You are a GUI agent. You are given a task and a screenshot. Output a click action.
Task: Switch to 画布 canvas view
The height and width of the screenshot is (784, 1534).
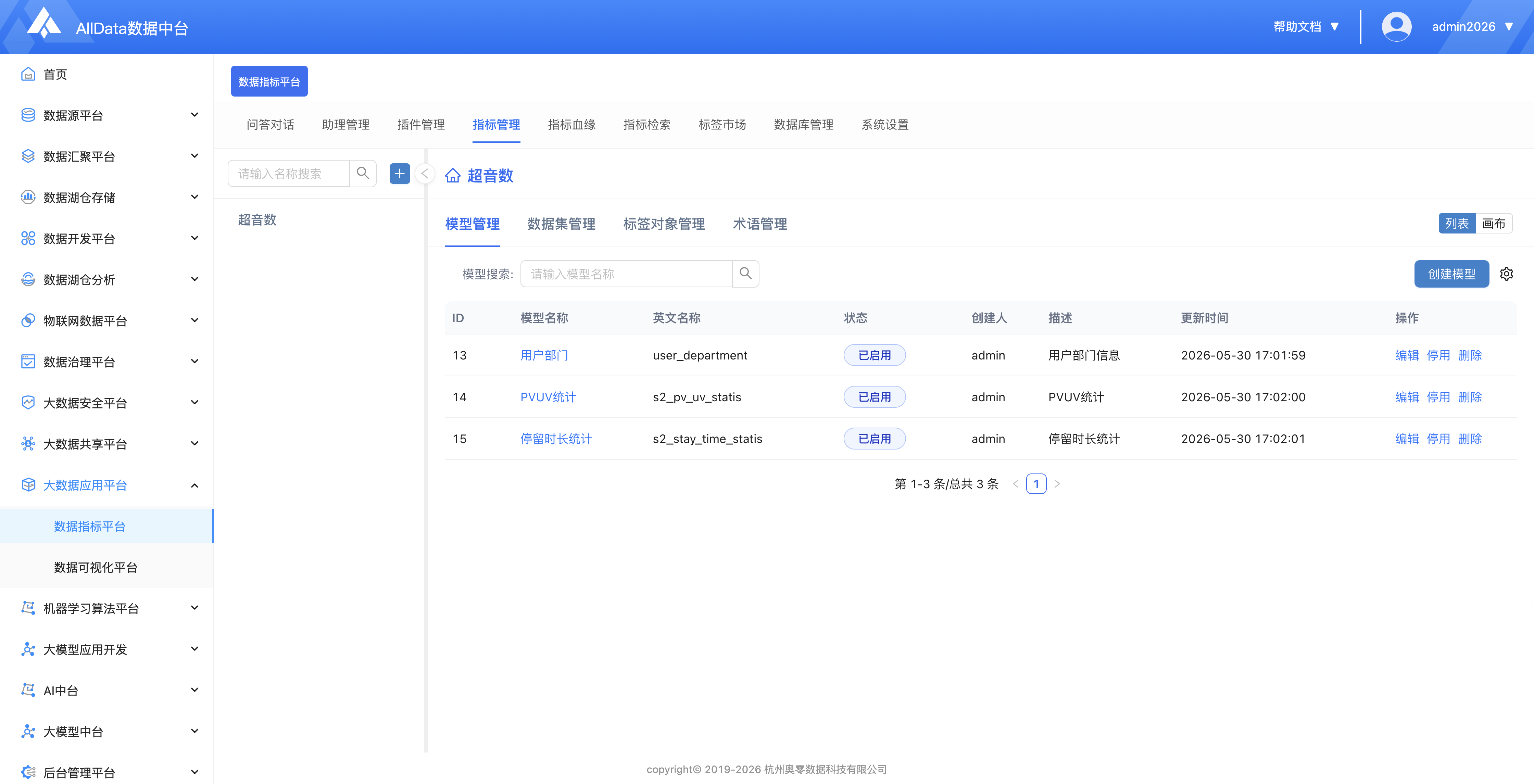tap(1494, 223)
